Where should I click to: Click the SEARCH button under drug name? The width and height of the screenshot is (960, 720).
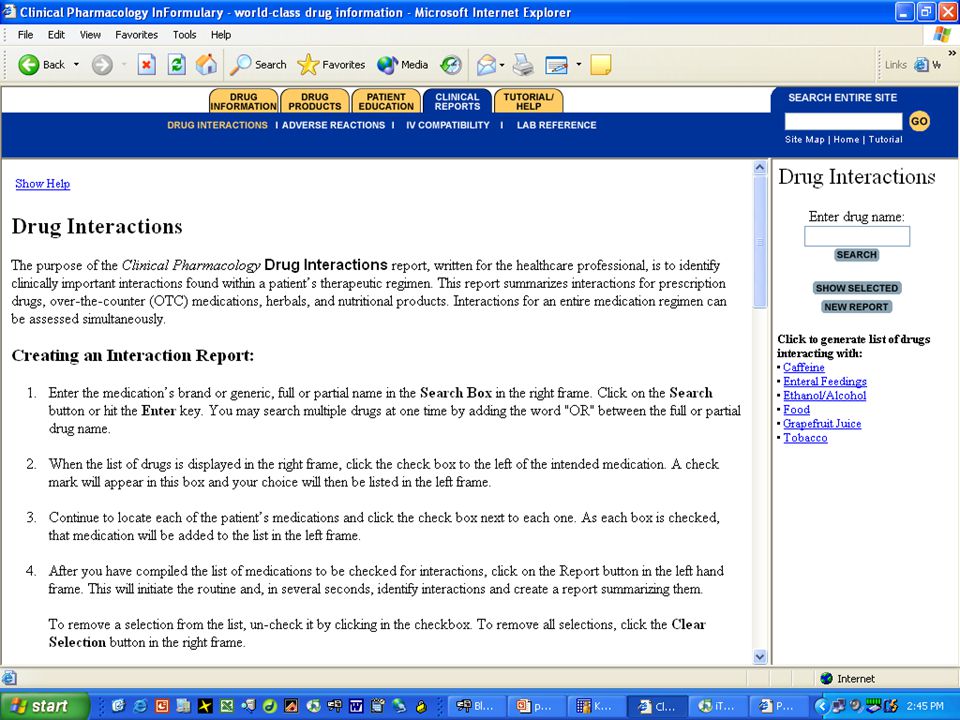click(857, 255)
